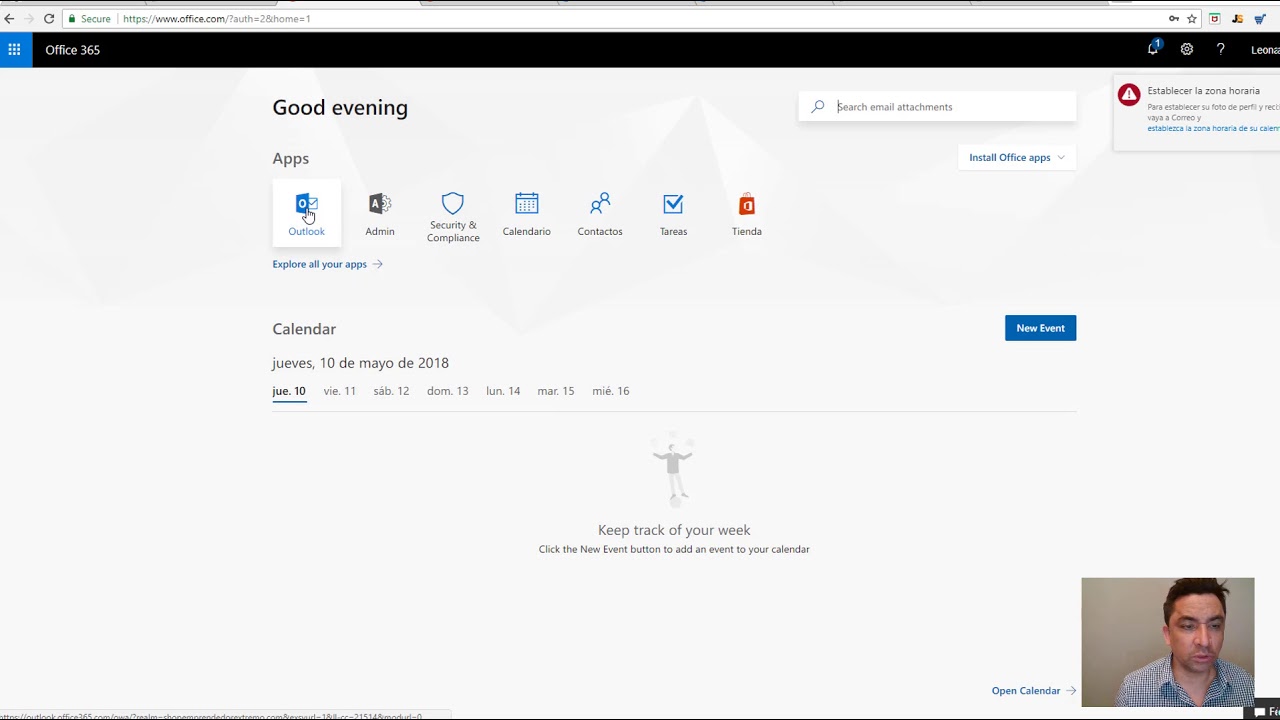The height and width of the screenshot is (720, 1280).
Task: Click the search magnifier icon
Action: coord(818,106)
